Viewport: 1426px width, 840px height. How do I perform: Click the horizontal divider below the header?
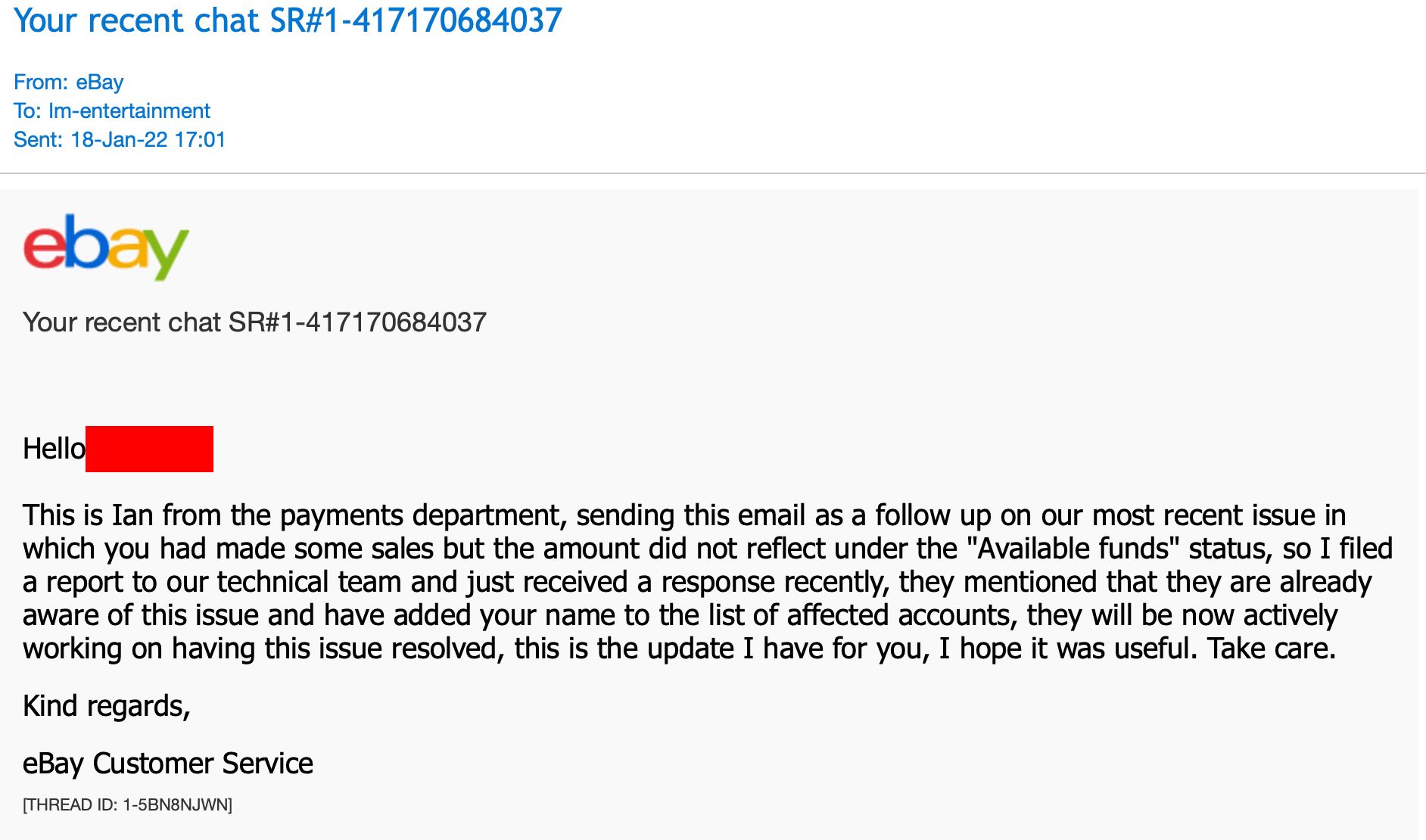coord(713,173)
